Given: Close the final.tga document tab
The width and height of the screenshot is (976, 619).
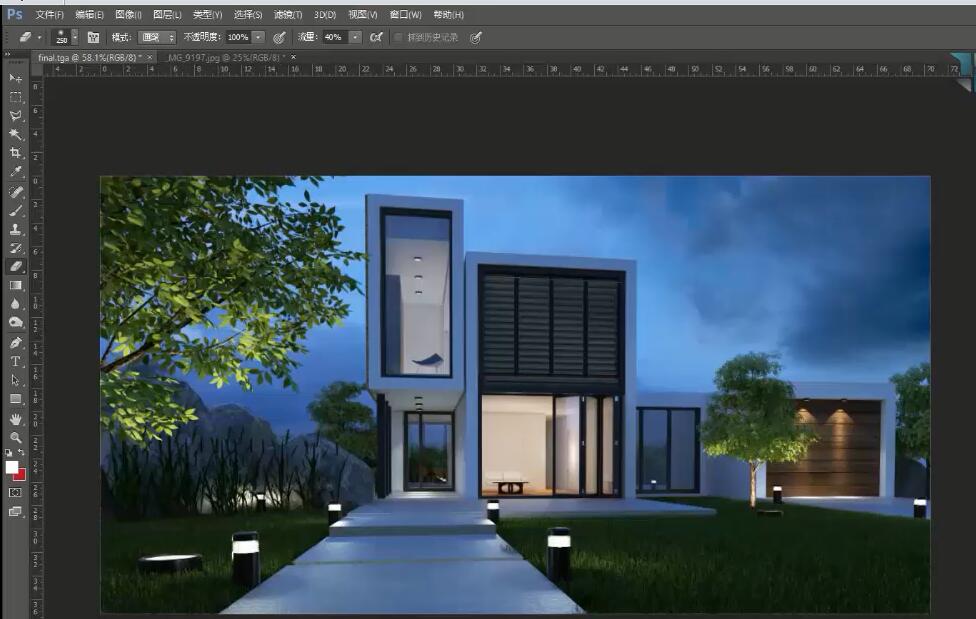Looking at the screenshot, I should pyautogui.click(x=150, y=57).
